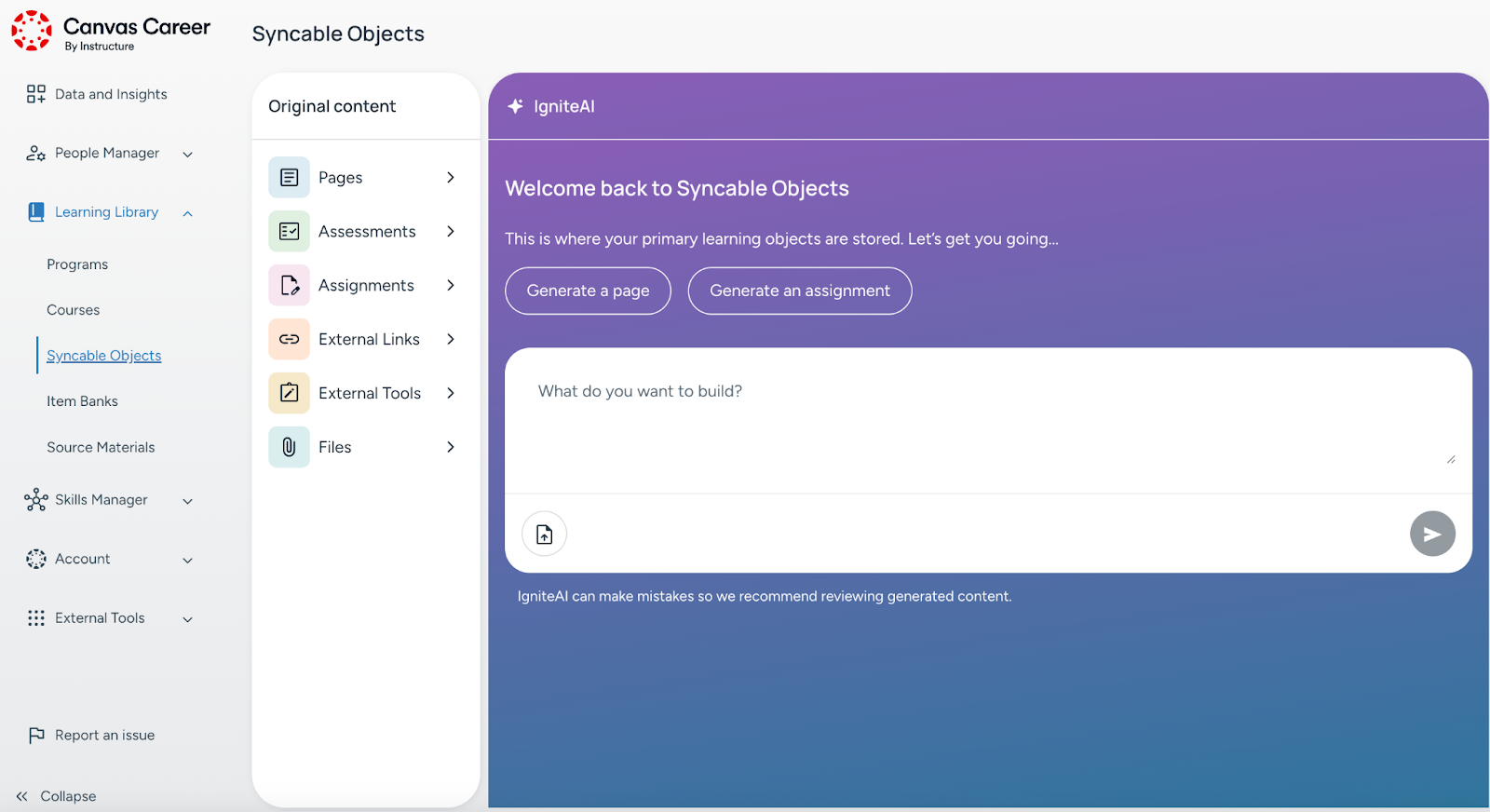Image resolution: width=1490 pixels, height=812 pixels.
Task: Open the Programs menu item
Action: pos(77,264)
